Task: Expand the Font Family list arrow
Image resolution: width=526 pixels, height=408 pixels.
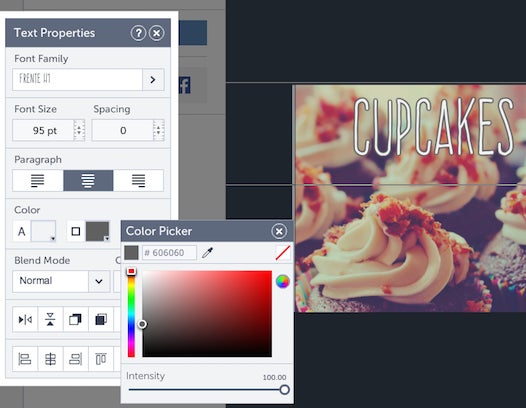Action: pos(153,80)
